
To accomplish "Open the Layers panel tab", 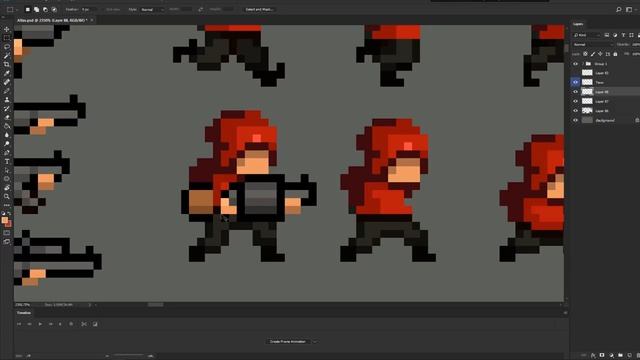I will (578, 24).
